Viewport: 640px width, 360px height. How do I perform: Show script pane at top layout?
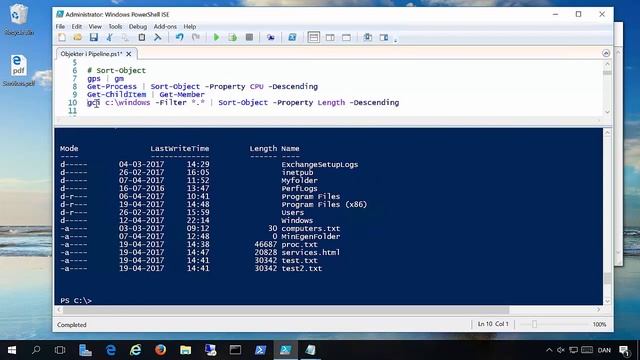pyautogui.click(x=313, y=38)
